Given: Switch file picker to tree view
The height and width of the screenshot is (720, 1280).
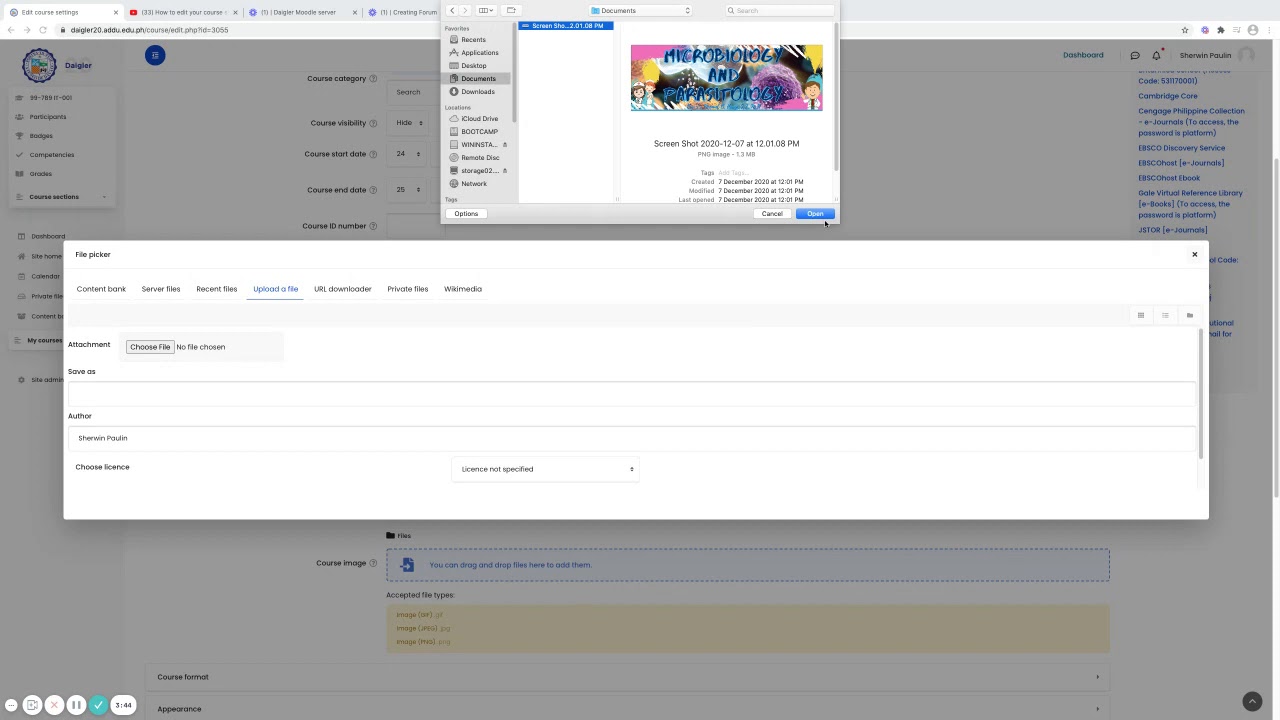Looking at the screenshot, I should click(x=1189, y=315).
